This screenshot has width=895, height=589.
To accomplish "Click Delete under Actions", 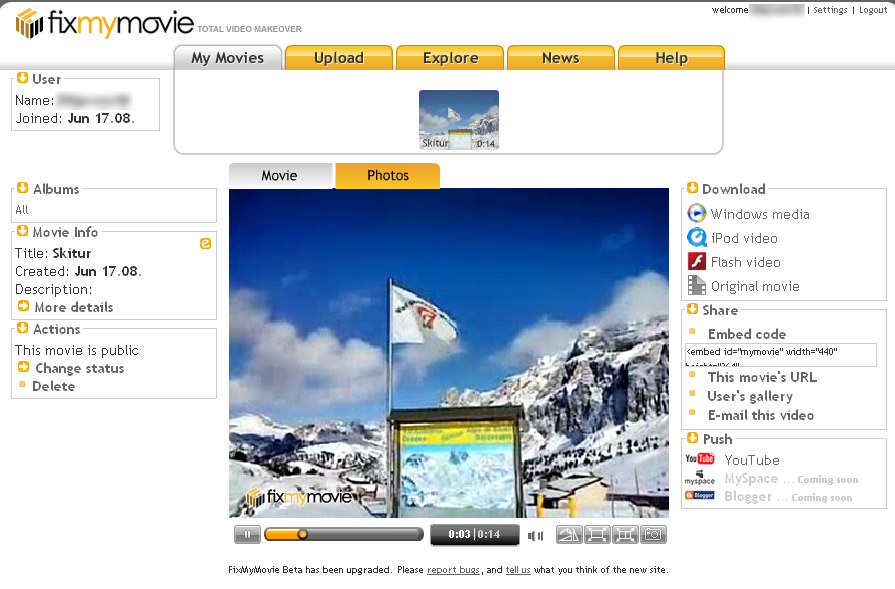I will pos(53,386).
